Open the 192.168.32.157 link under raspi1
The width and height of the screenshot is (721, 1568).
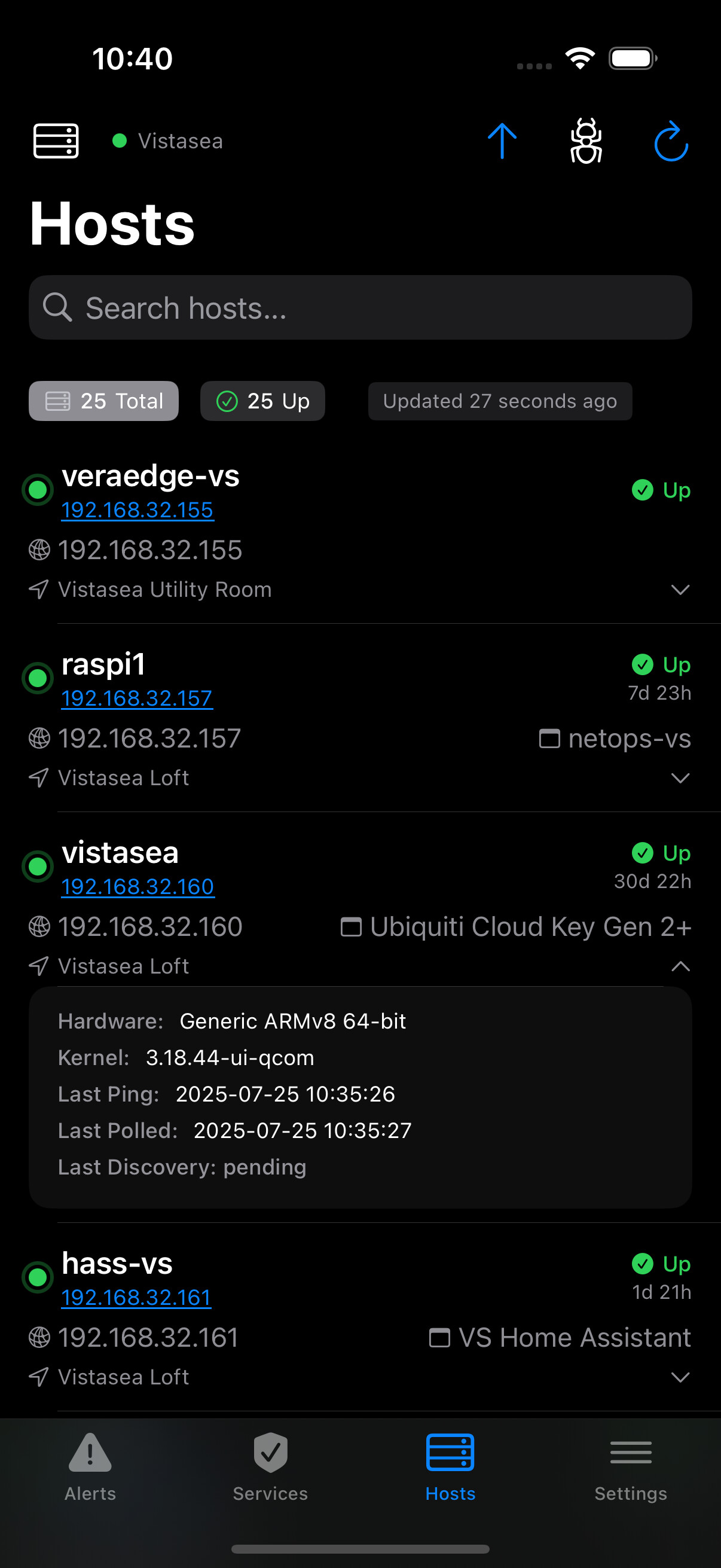pos(136,698)
